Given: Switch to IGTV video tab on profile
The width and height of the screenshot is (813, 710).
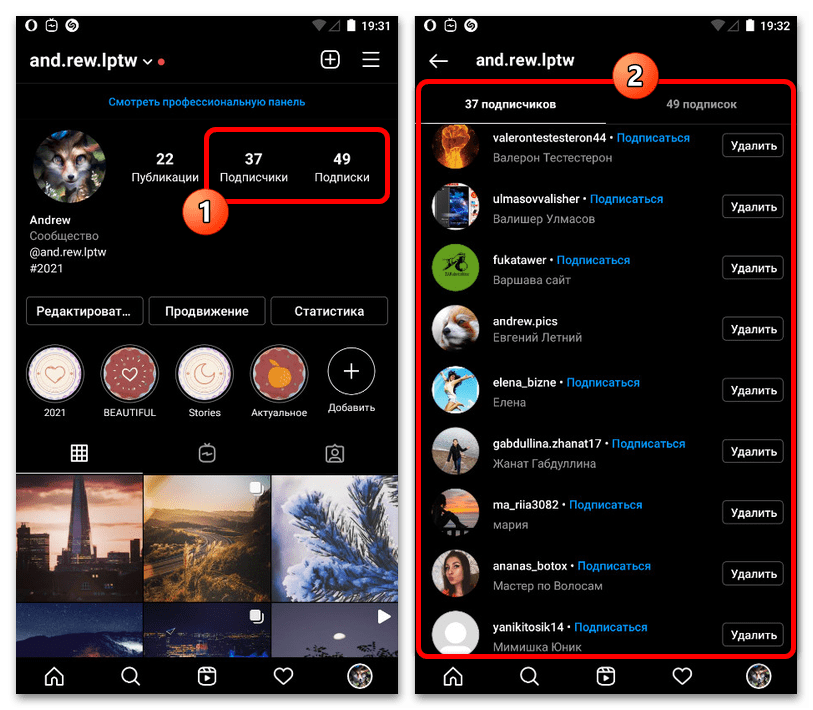Looking at the screenshot, I should (x=207, y=454).
